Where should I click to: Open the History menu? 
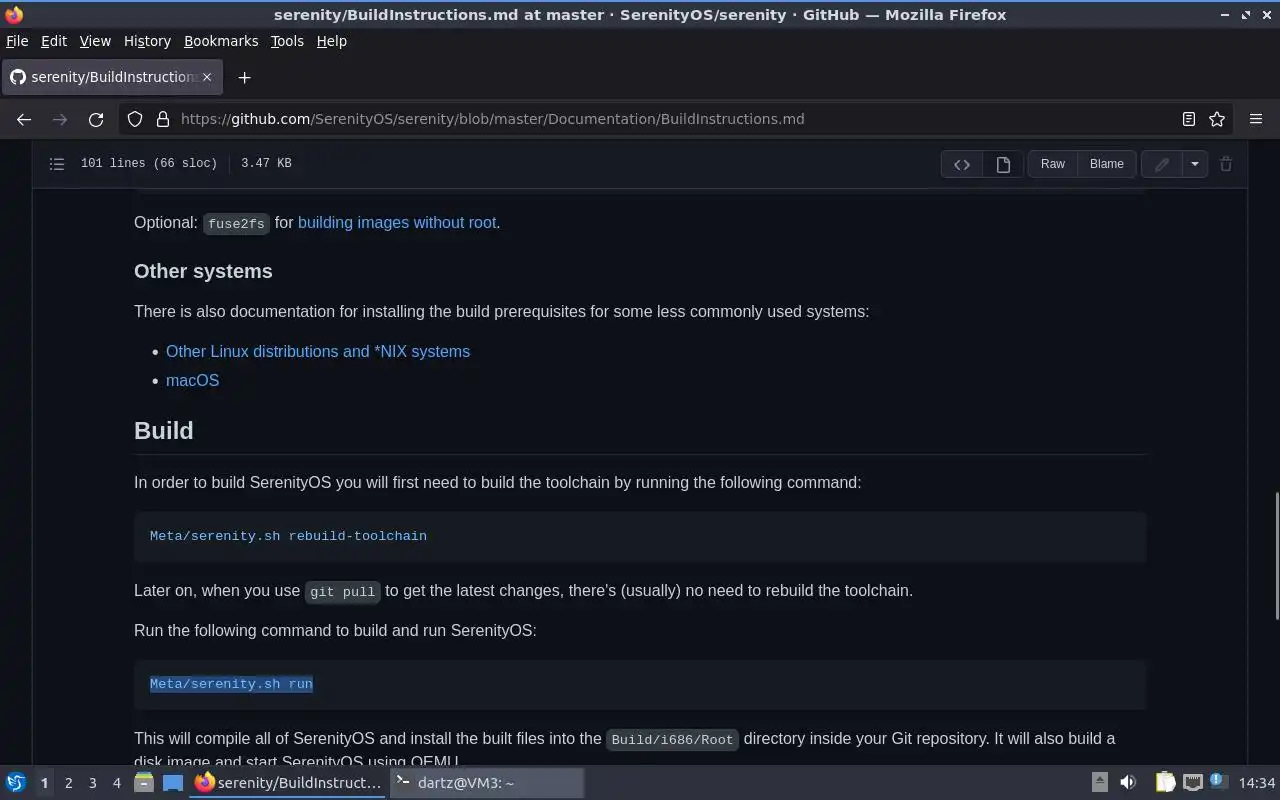(147, 41)
